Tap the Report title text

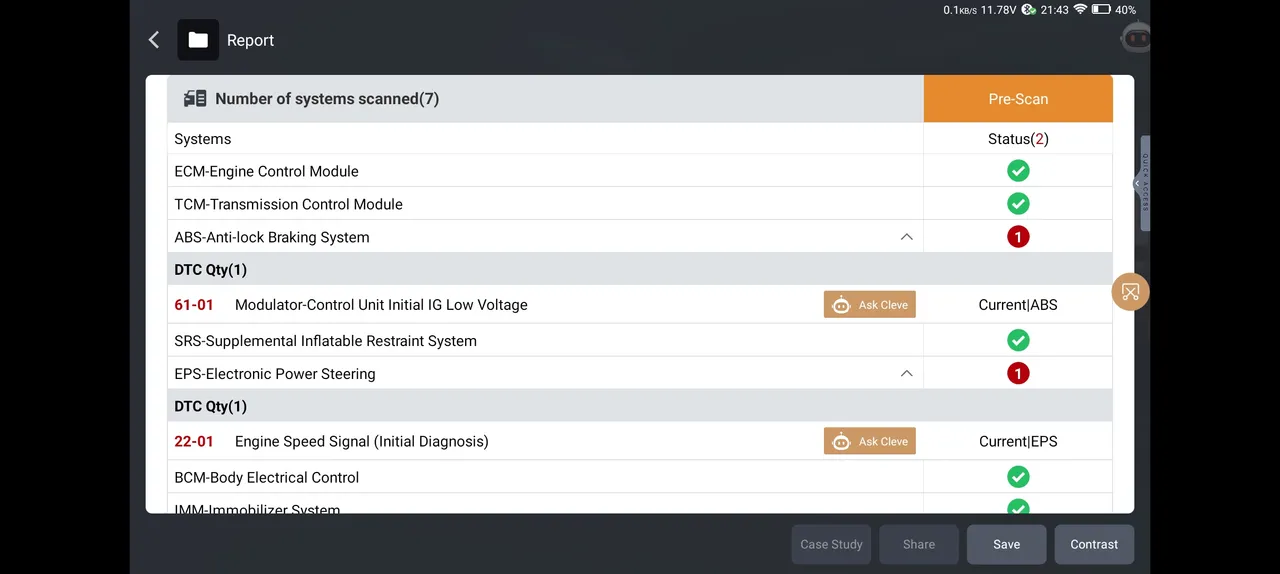250,40
